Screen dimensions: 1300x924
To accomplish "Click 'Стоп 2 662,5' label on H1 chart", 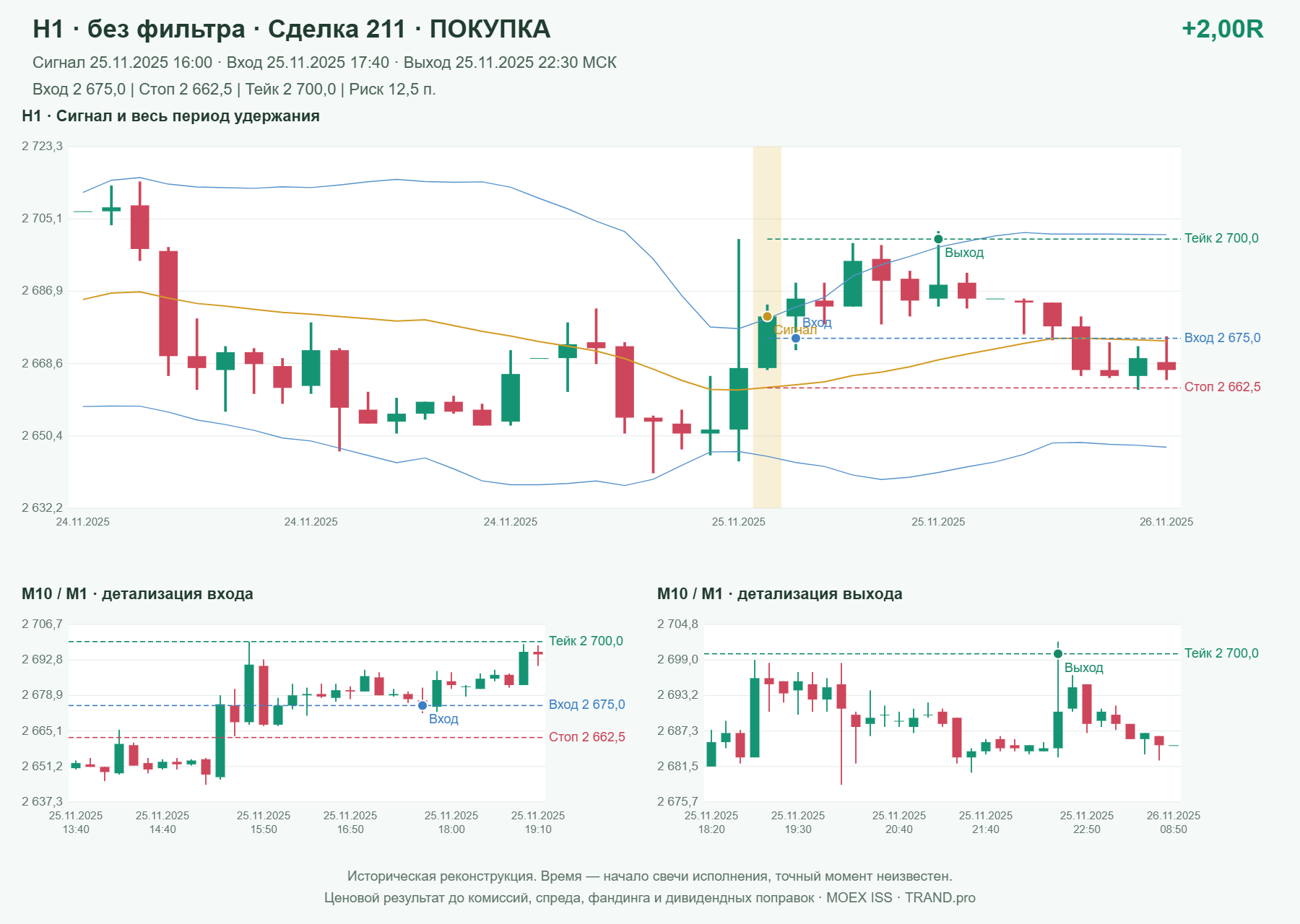I will point(1222,387).
